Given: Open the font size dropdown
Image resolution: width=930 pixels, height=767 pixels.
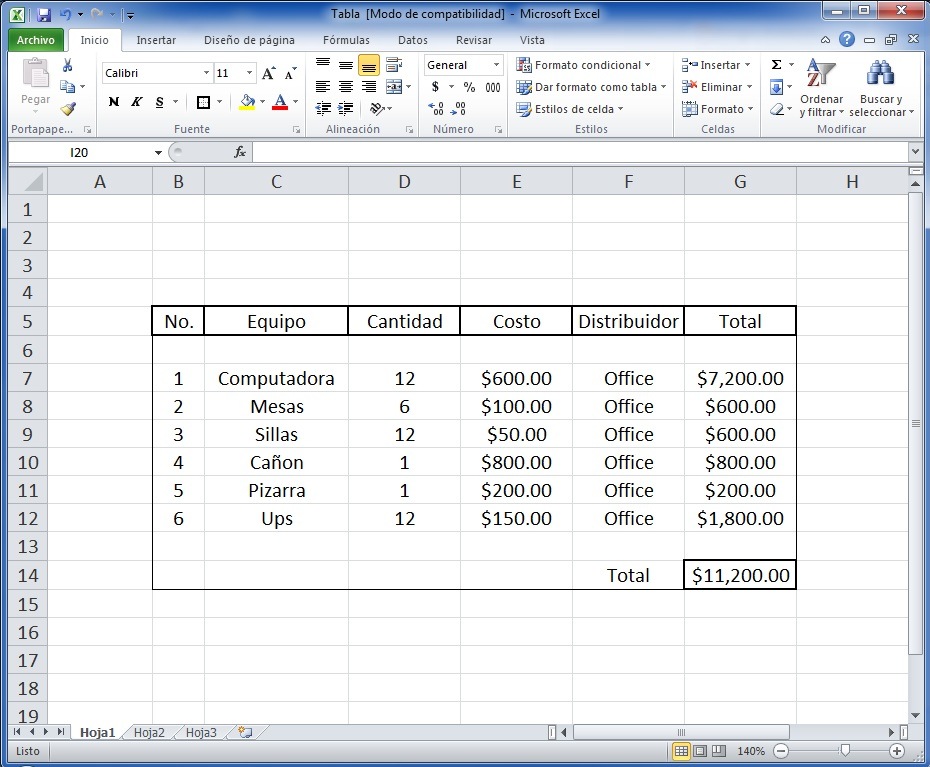Looking at the screenshot, I should 248,73.
